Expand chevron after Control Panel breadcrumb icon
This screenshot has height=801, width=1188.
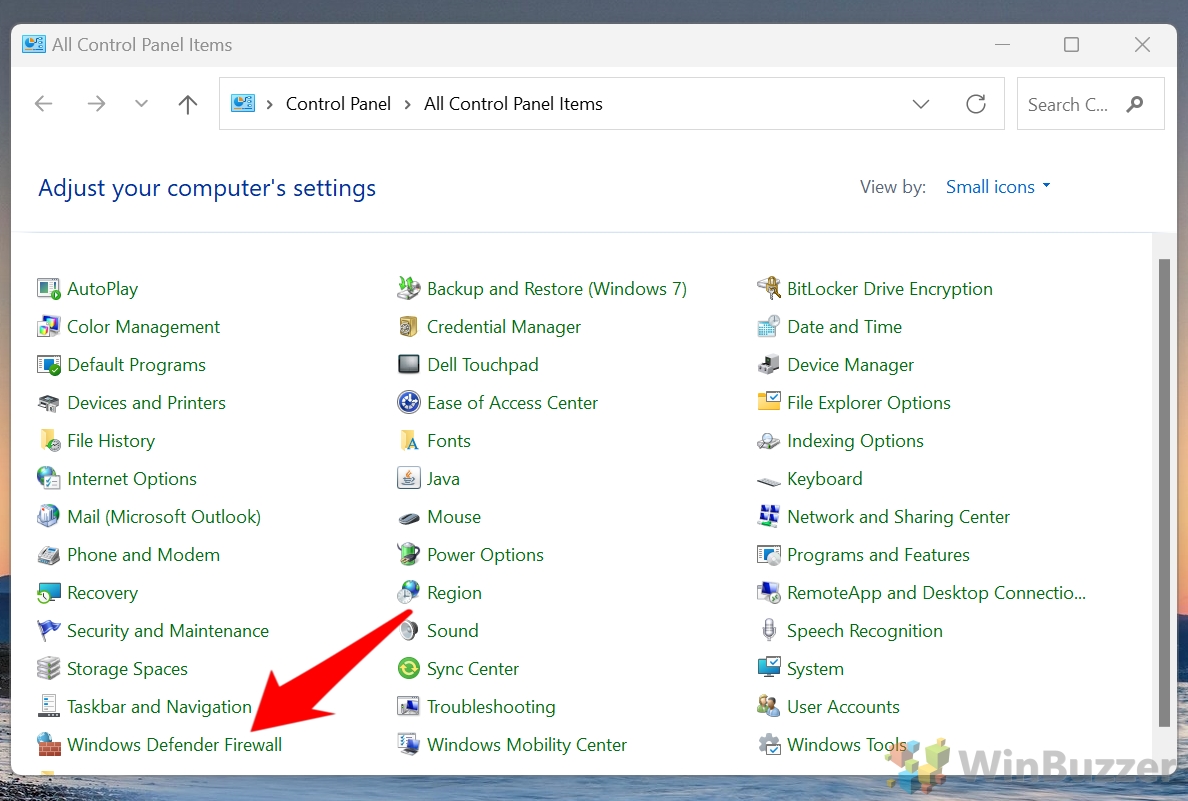(269, 104)
